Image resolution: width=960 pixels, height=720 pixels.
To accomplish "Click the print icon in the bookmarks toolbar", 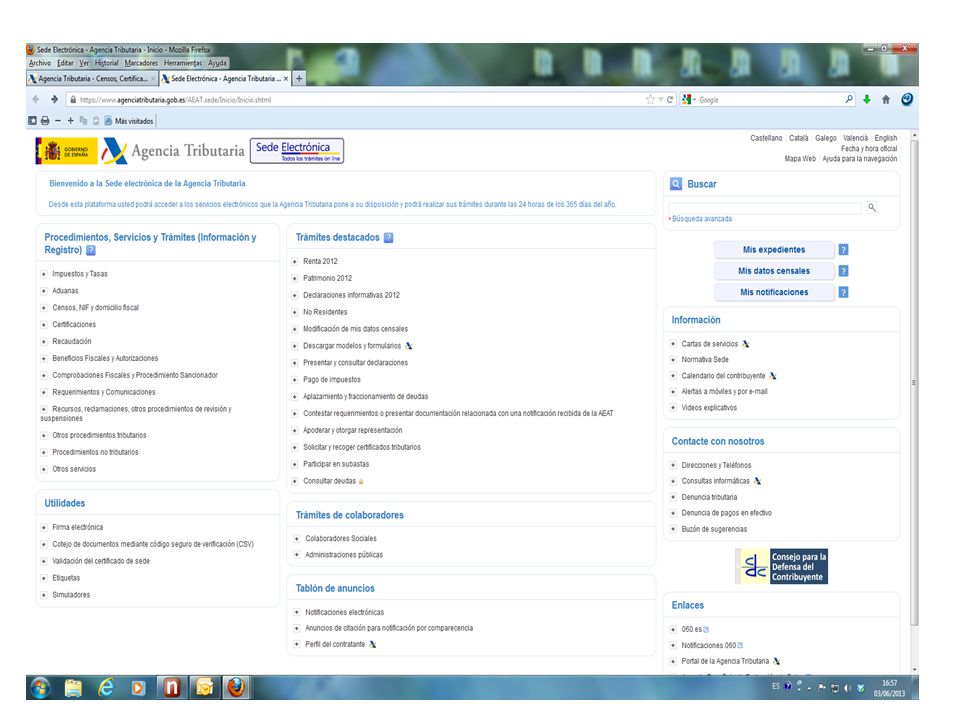I will (x=45, y=121).
